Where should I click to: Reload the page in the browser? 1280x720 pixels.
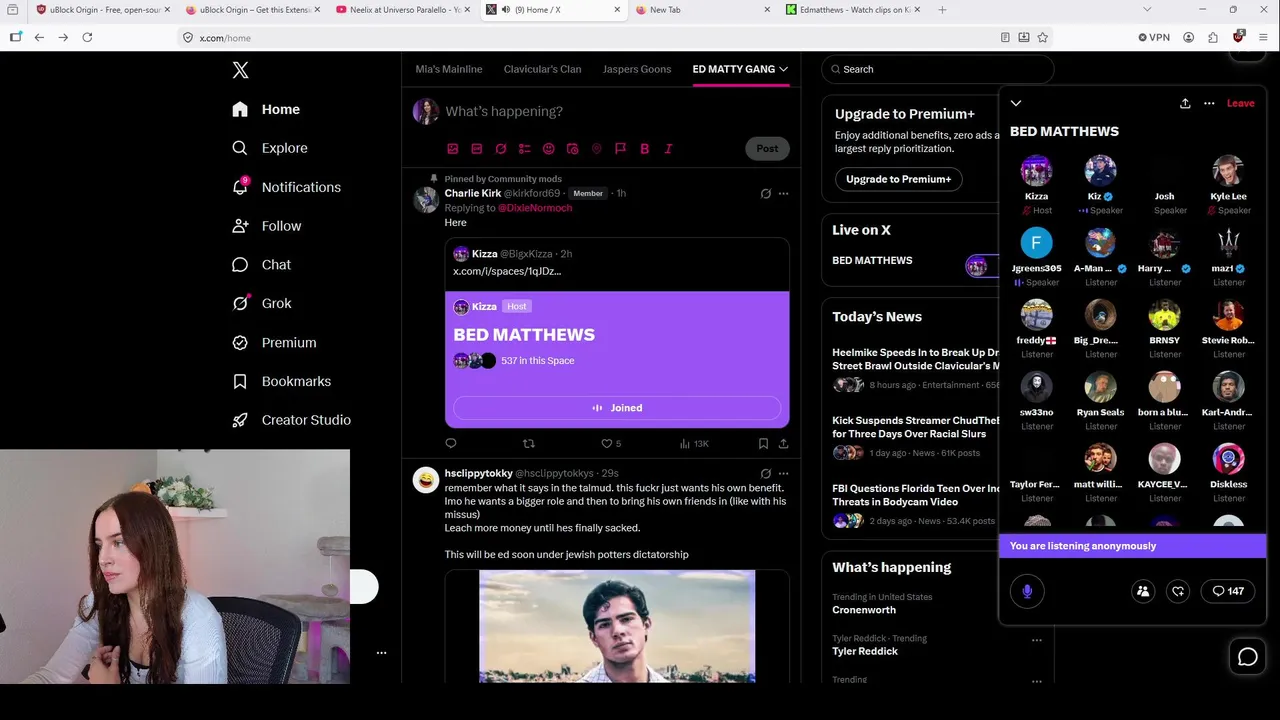87,37
